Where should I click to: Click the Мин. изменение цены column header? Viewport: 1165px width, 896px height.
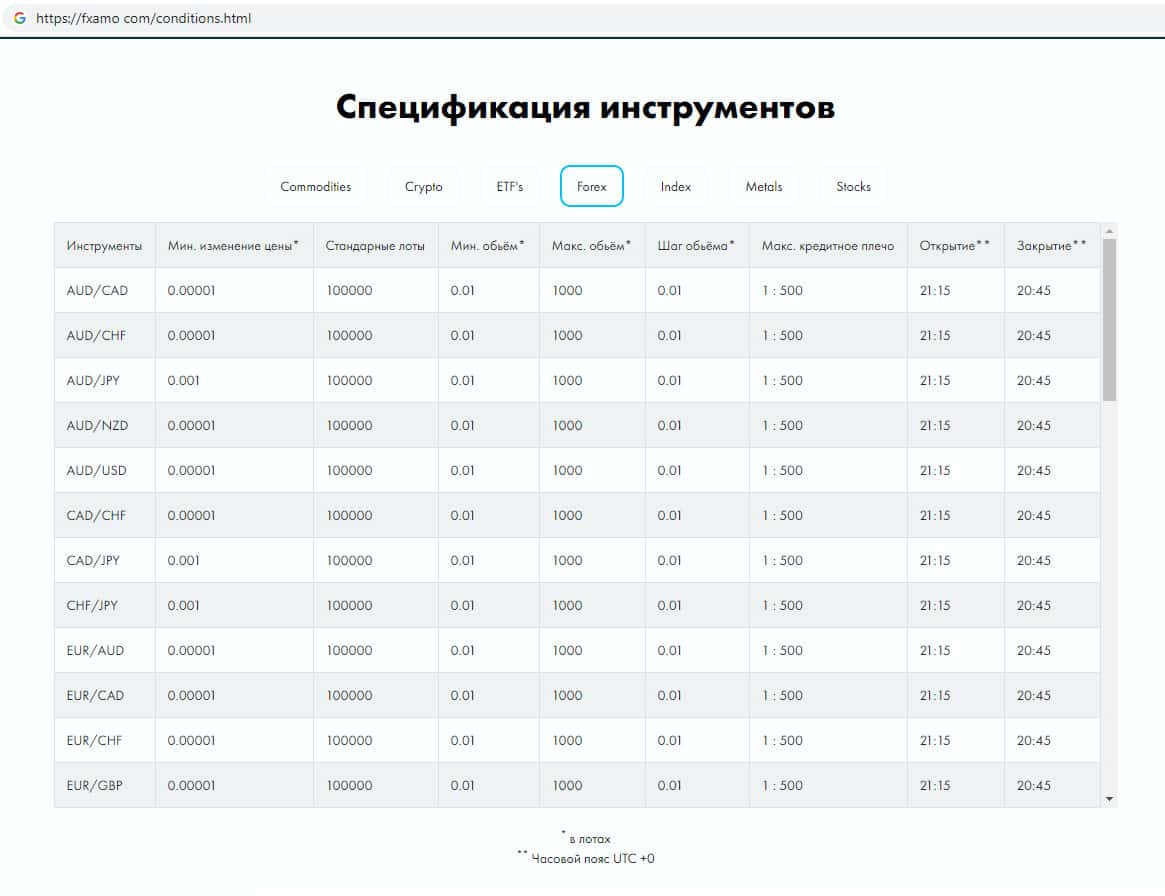pyautogui.click(x=234, y=245)
